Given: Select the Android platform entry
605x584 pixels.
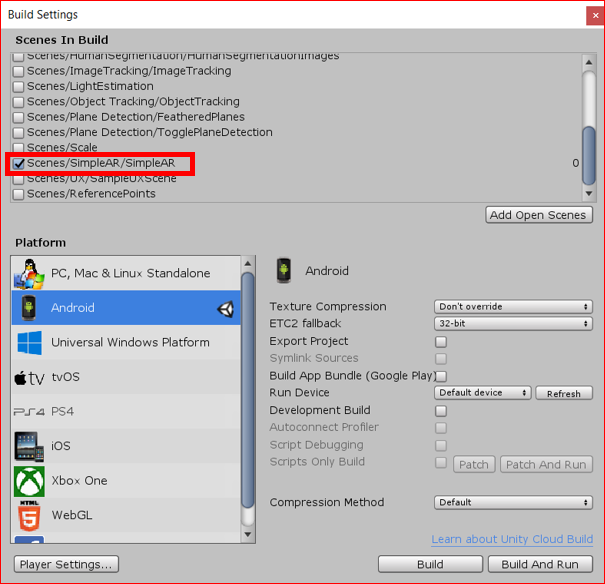Looking at the screenshot, I should tap(126, 308).
